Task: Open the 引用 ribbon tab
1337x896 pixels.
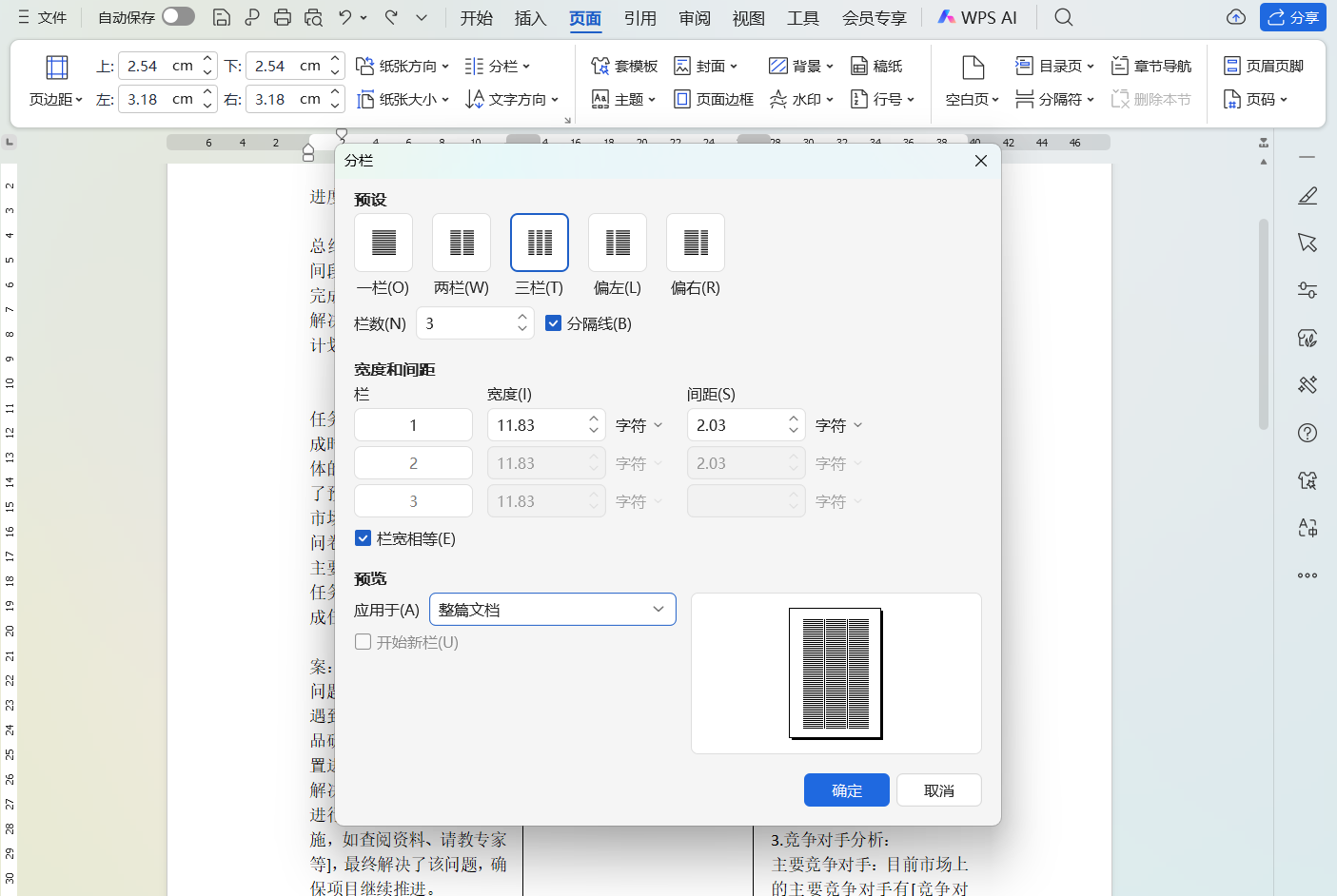Action: click(x=640, y=17)
